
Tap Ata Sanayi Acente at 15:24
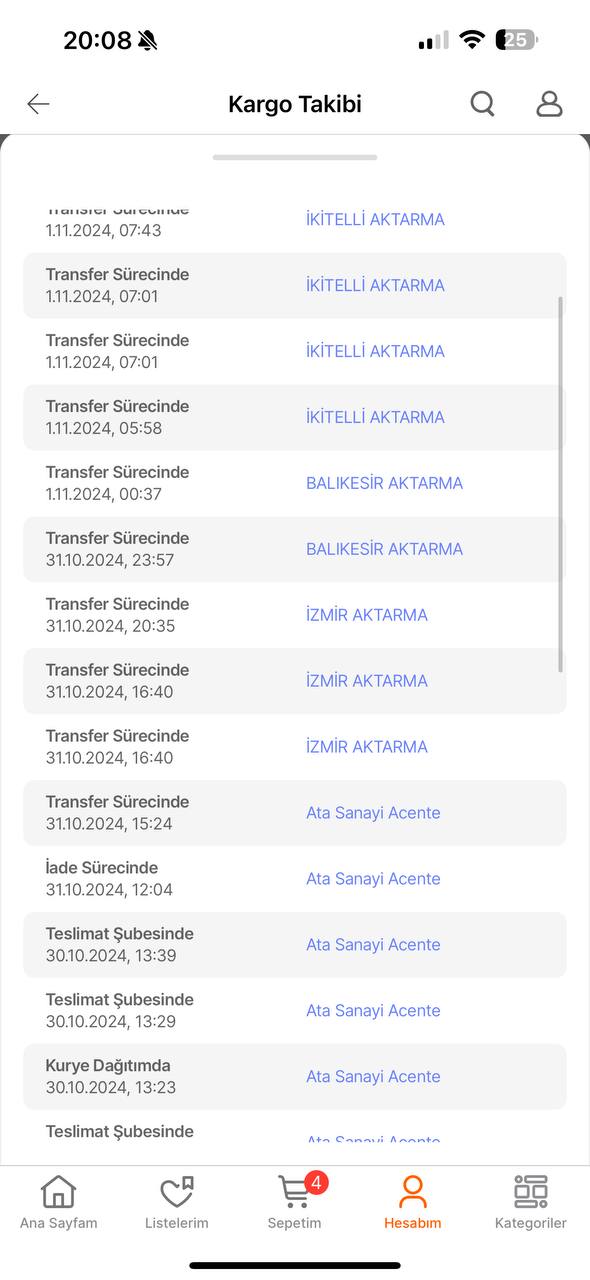[373, 813]
